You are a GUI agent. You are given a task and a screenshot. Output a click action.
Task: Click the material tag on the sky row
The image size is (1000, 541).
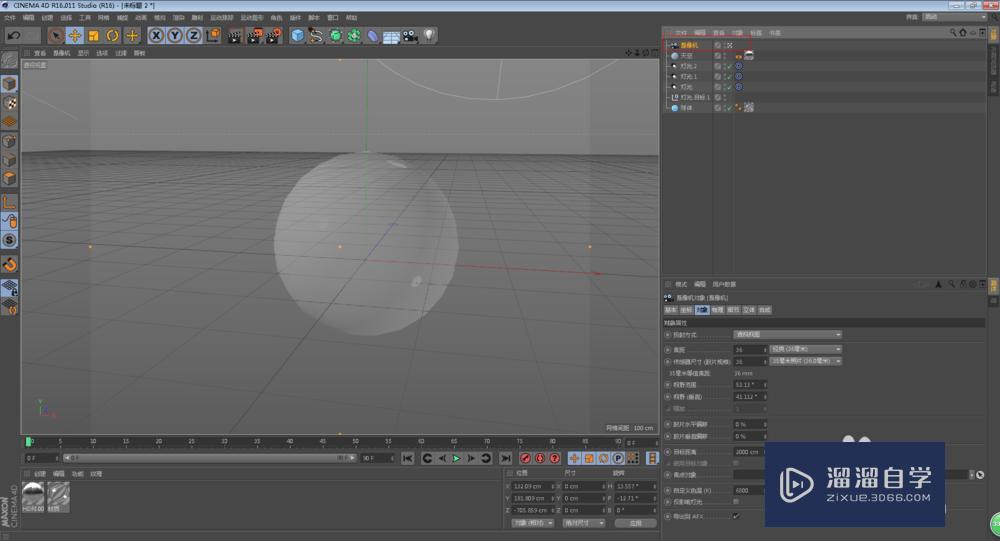(749, 56)
